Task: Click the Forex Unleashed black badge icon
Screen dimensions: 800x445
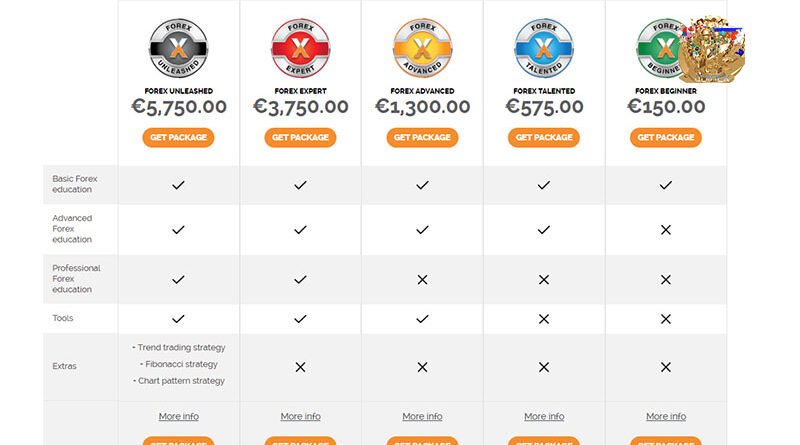Action: click(x=179, y=48)
